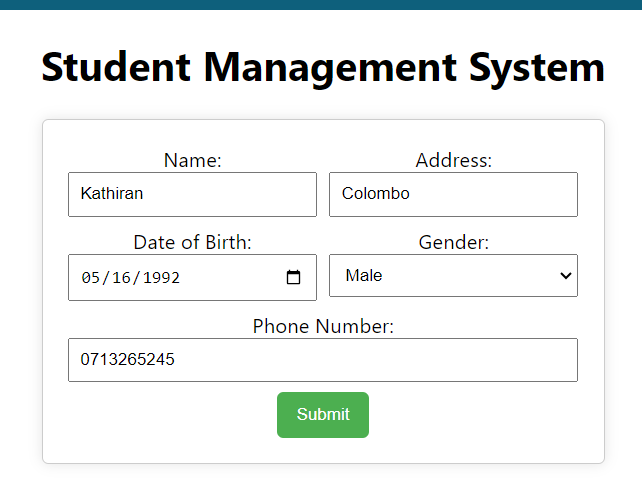Screen dimensions: 642x478
Task: Focus the Phone Number field with 0713265245
Action: (322, 360)
